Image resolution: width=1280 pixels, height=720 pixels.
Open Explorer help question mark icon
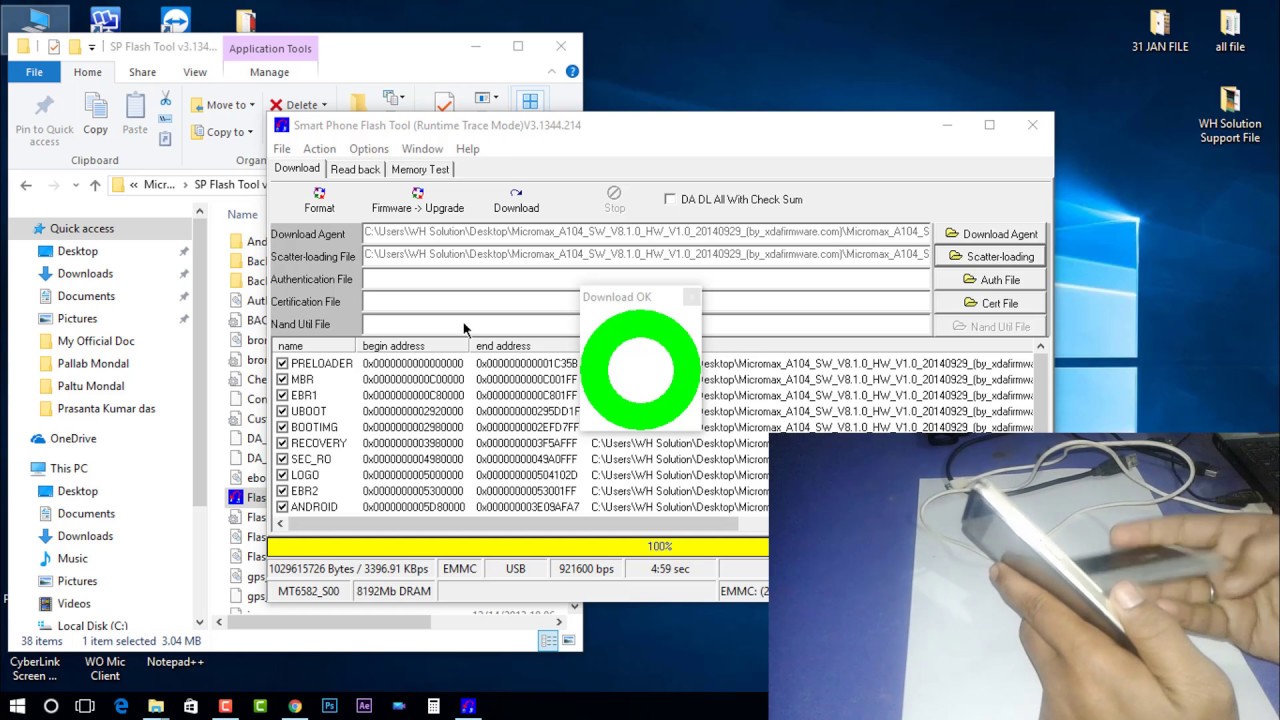[x=572, y=72]
